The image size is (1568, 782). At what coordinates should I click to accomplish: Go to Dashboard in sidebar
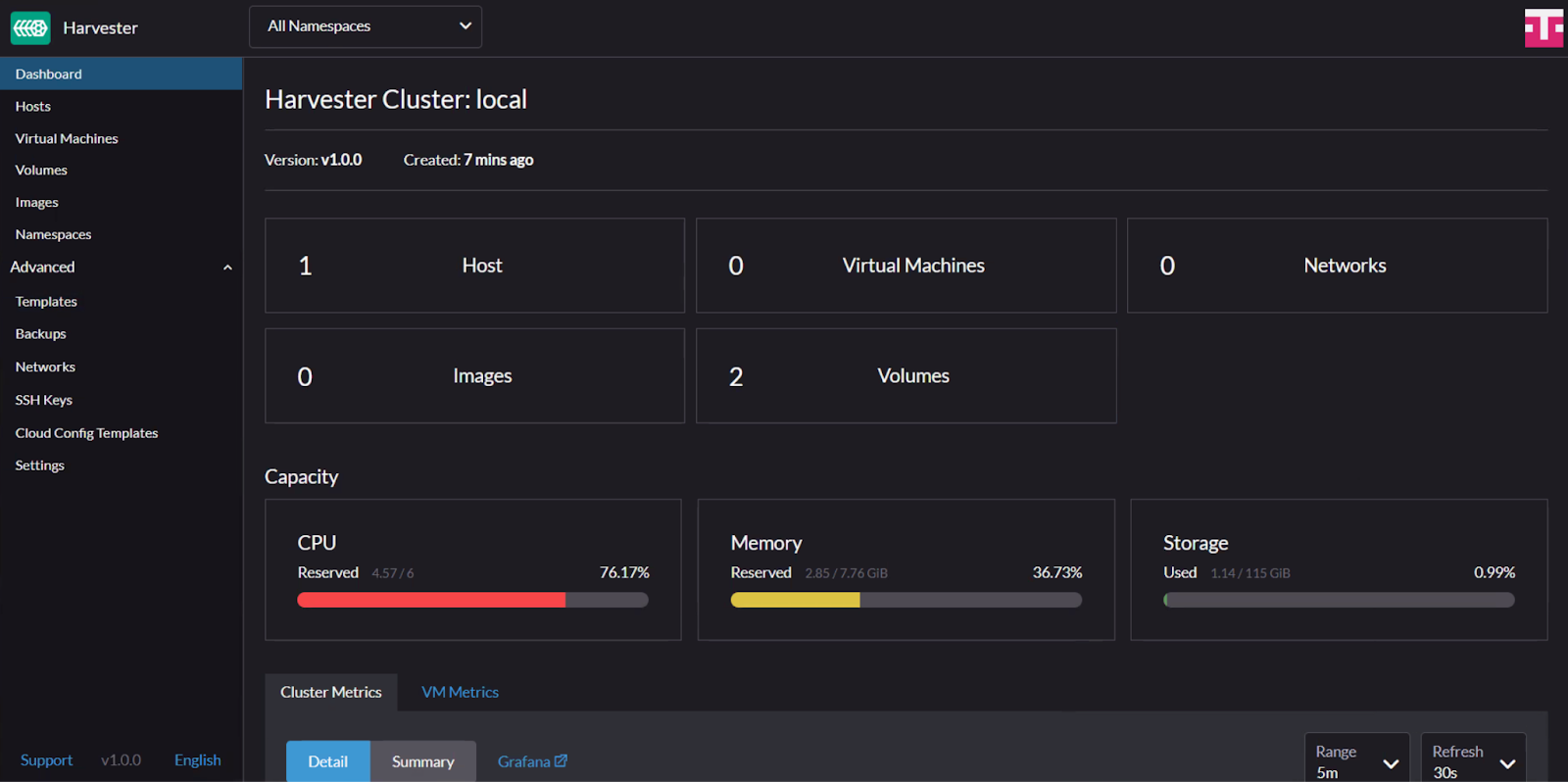click(122, 73)
